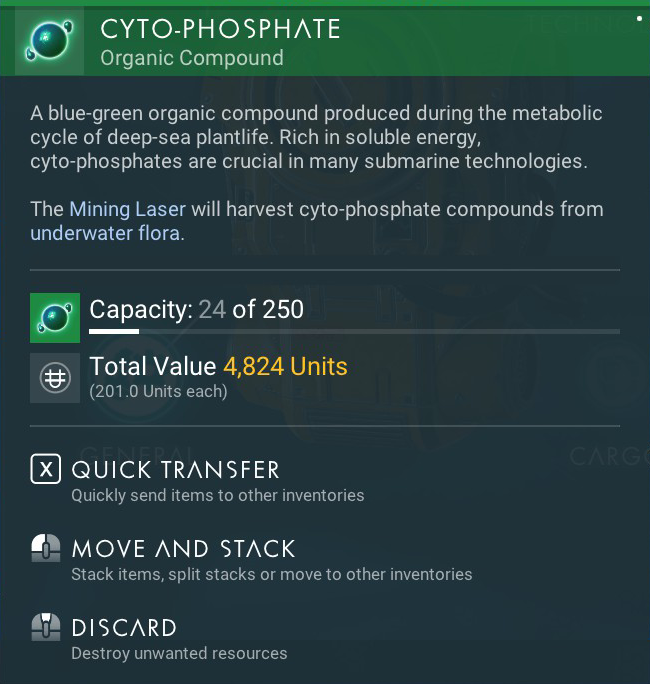Viewport: 650px width, 684px height.
Task: Click the mouse icon beside Discard
Action: 46,628
